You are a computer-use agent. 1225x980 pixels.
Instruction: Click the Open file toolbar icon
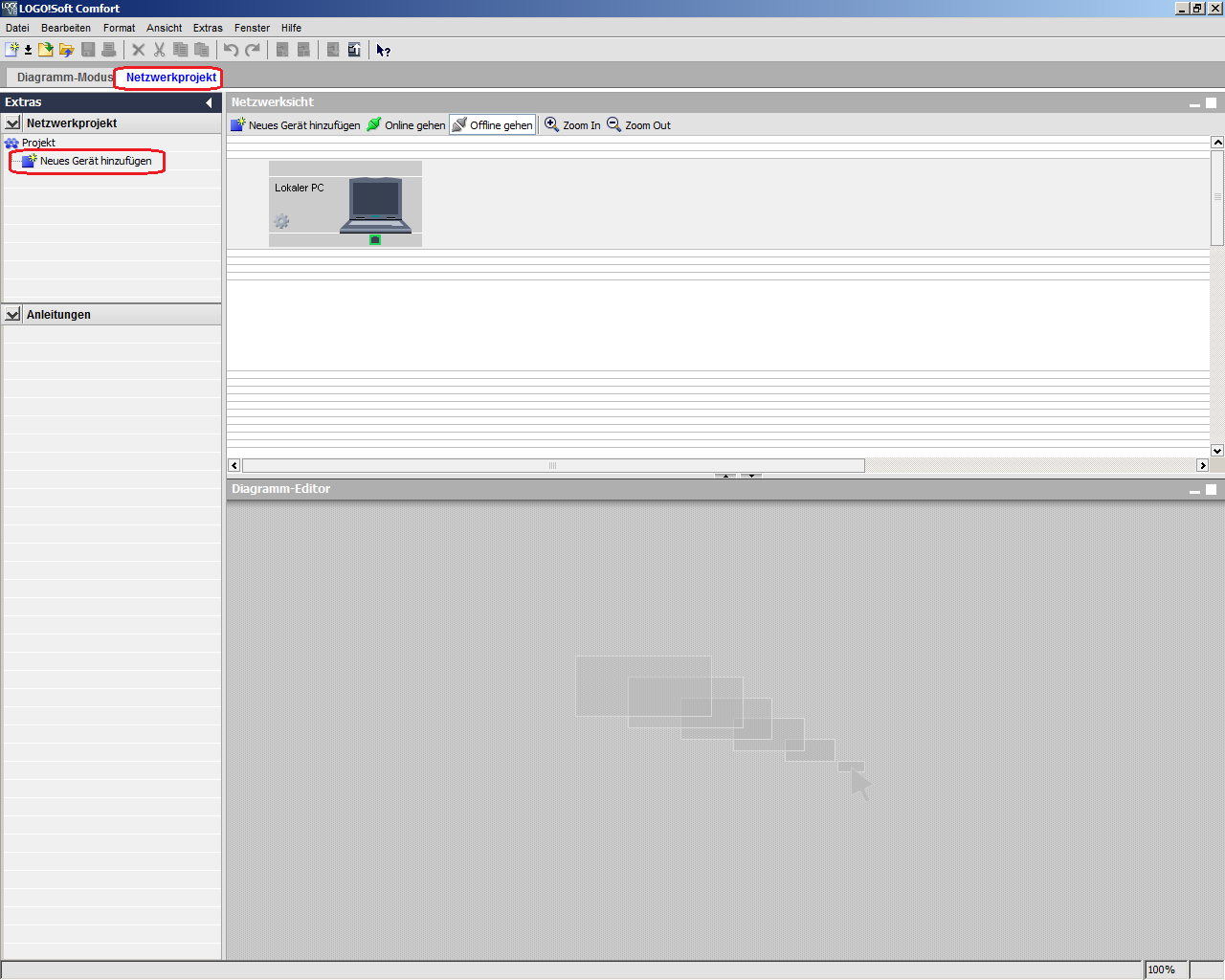[45, 50]
